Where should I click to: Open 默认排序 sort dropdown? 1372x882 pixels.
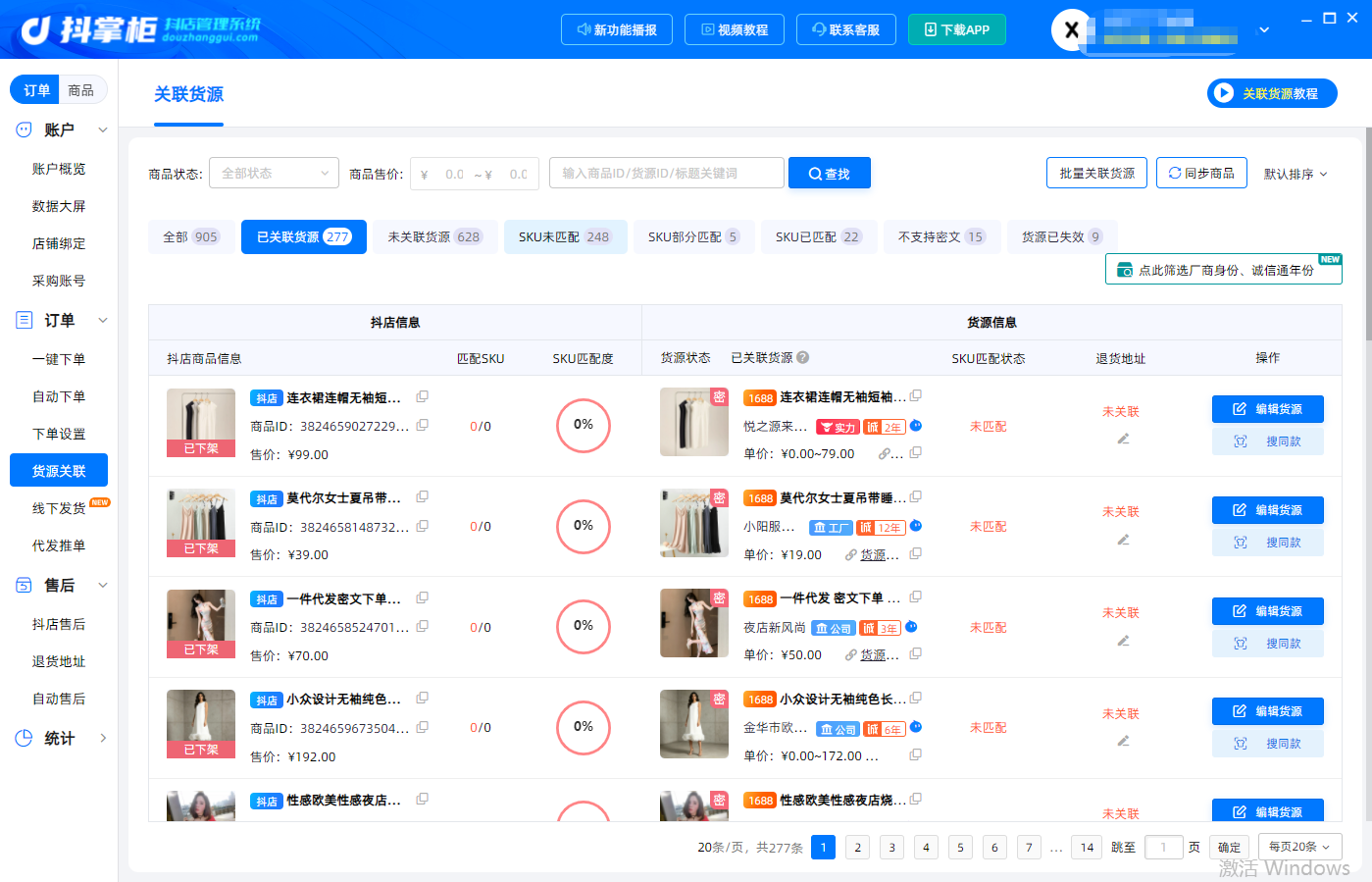tap(1296, 174)
